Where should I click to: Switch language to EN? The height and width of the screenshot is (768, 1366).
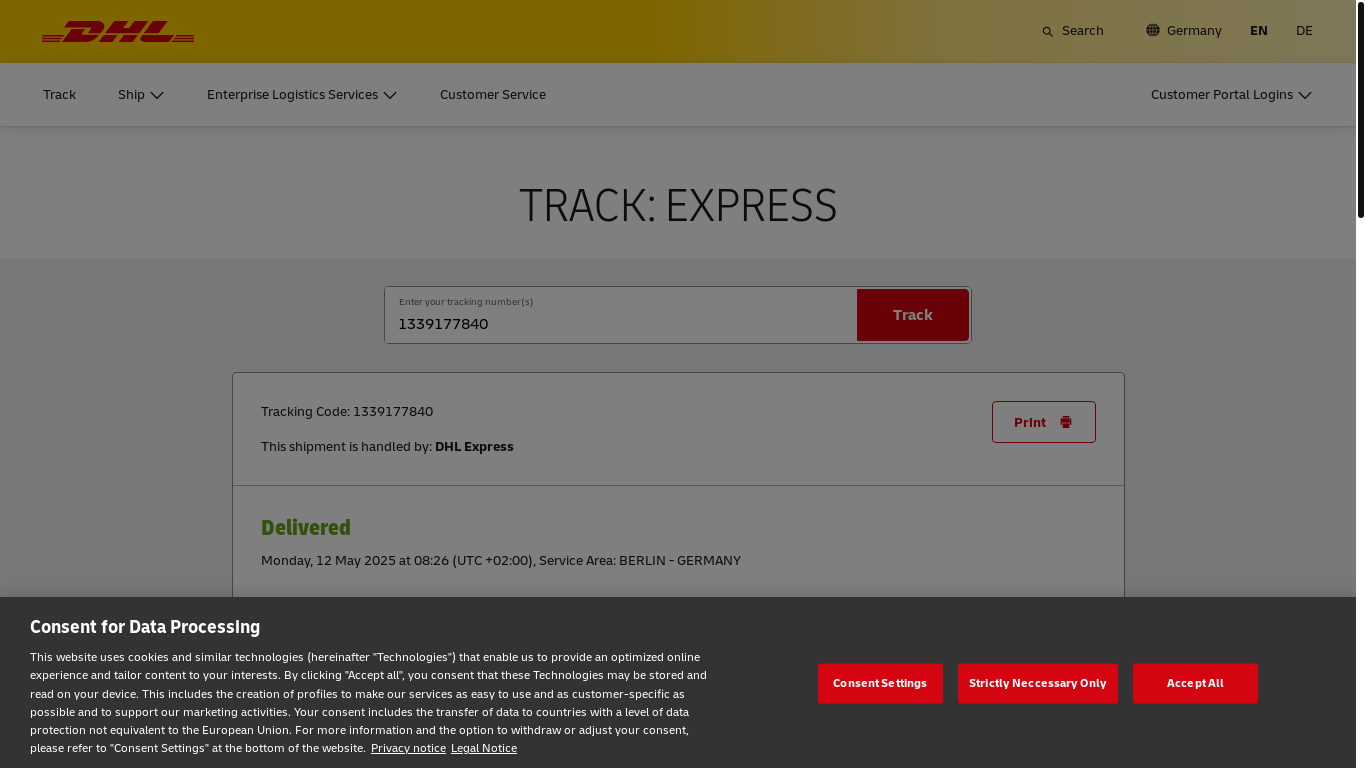(1259, 31)
